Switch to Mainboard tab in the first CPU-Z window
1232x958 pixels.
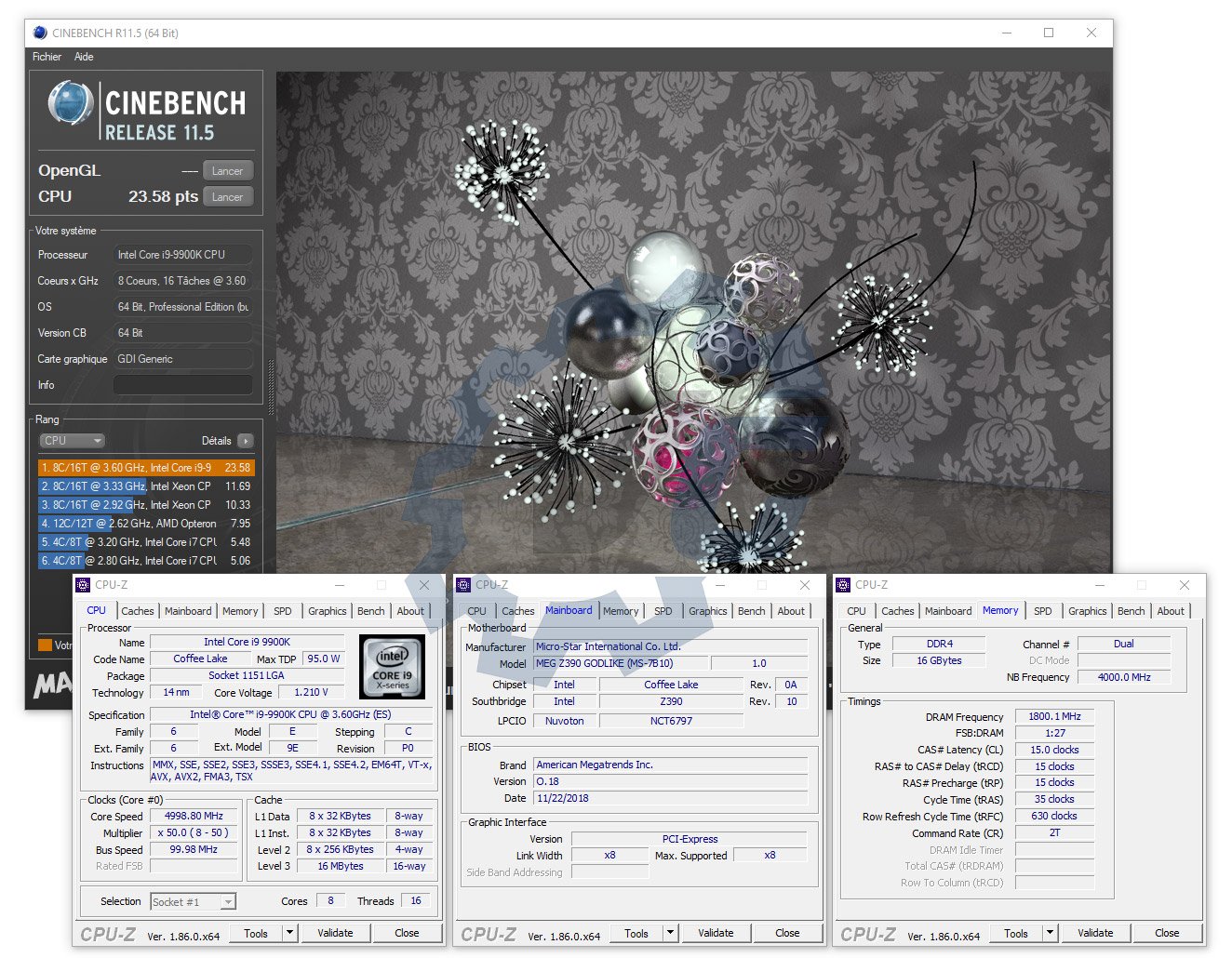(x=188, y=611)
